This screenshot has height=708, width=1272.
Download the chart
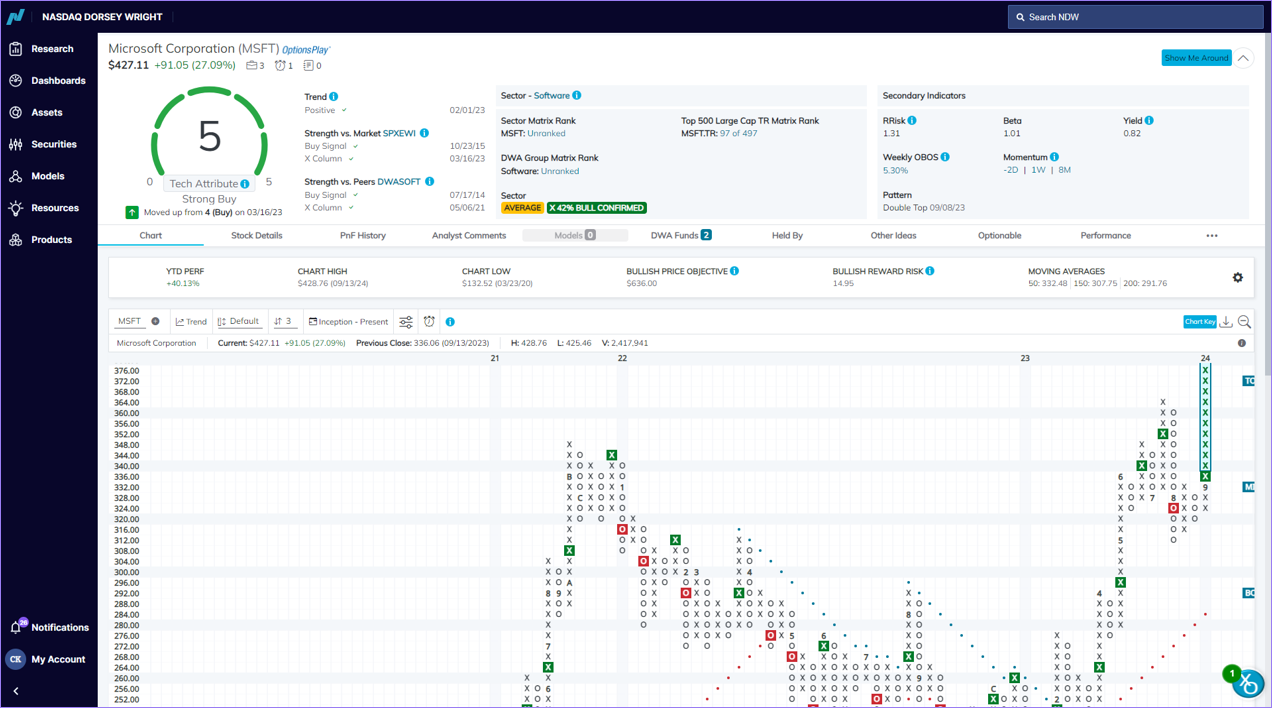[x=1226, y=322]
